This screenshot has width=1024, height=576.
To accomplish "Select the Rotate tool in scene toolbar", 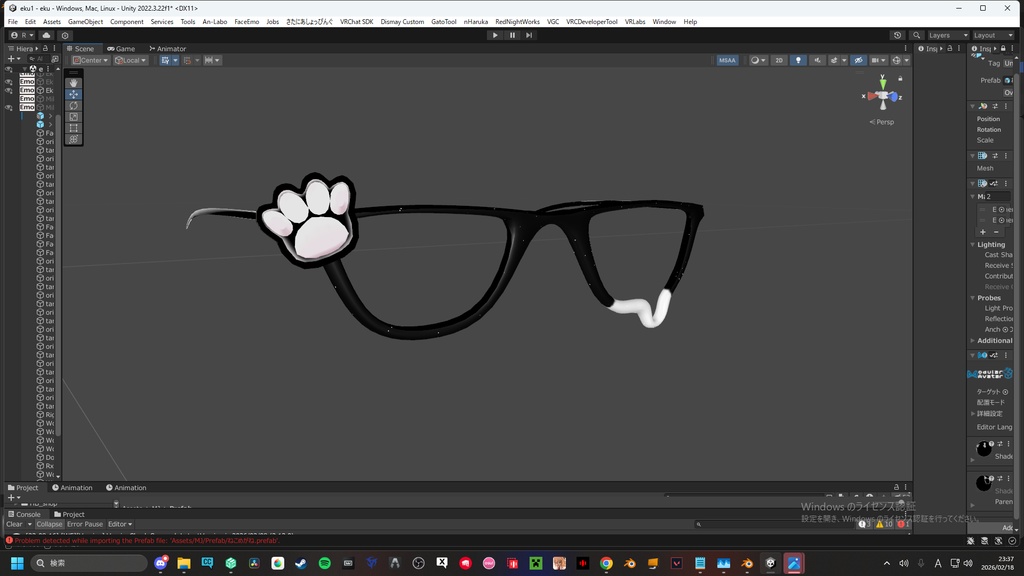I will pyautogui.click(x=74, y=105).
